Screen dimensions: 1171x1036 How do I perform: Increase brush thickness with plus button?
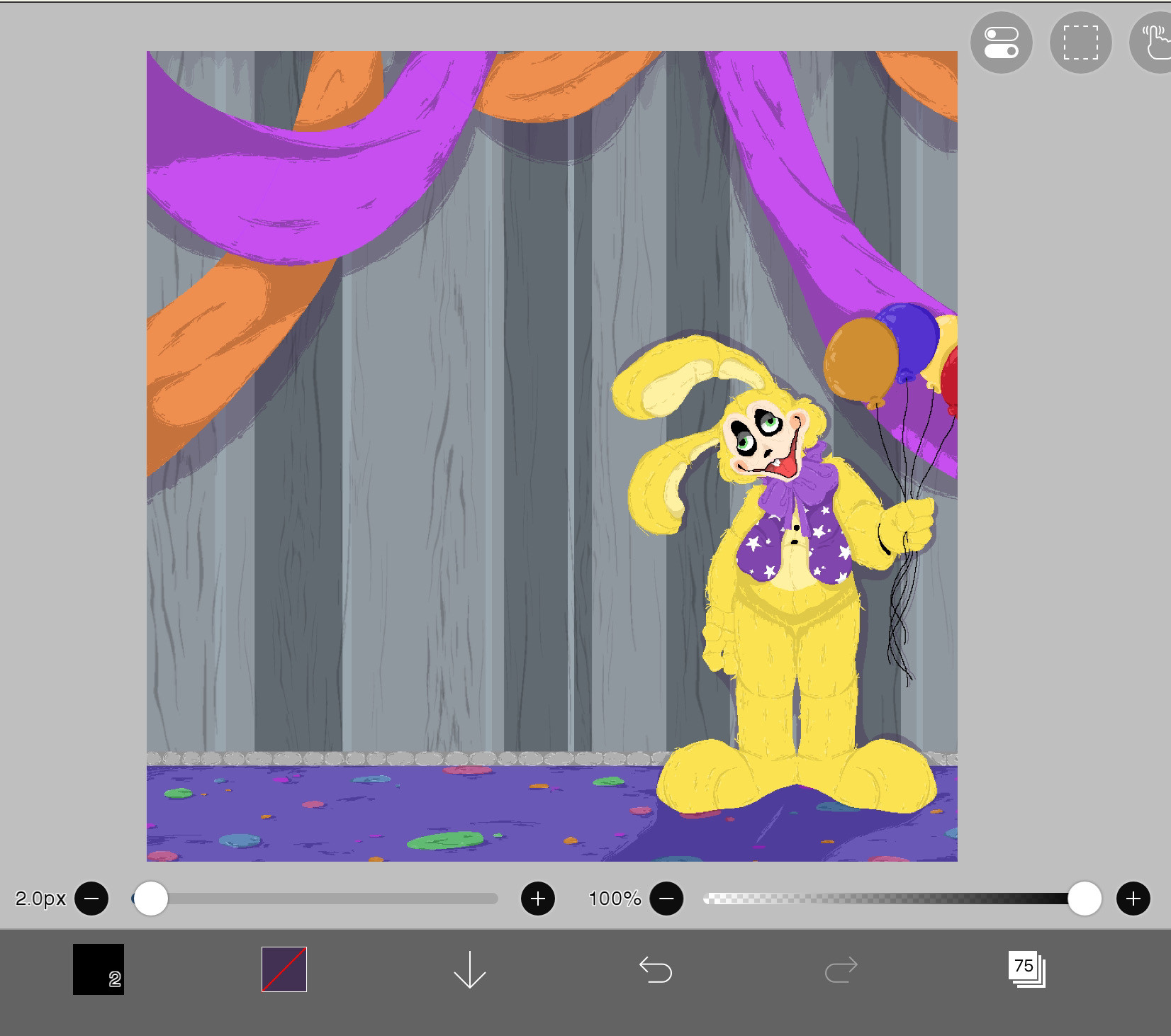click(x=538, y=899)
